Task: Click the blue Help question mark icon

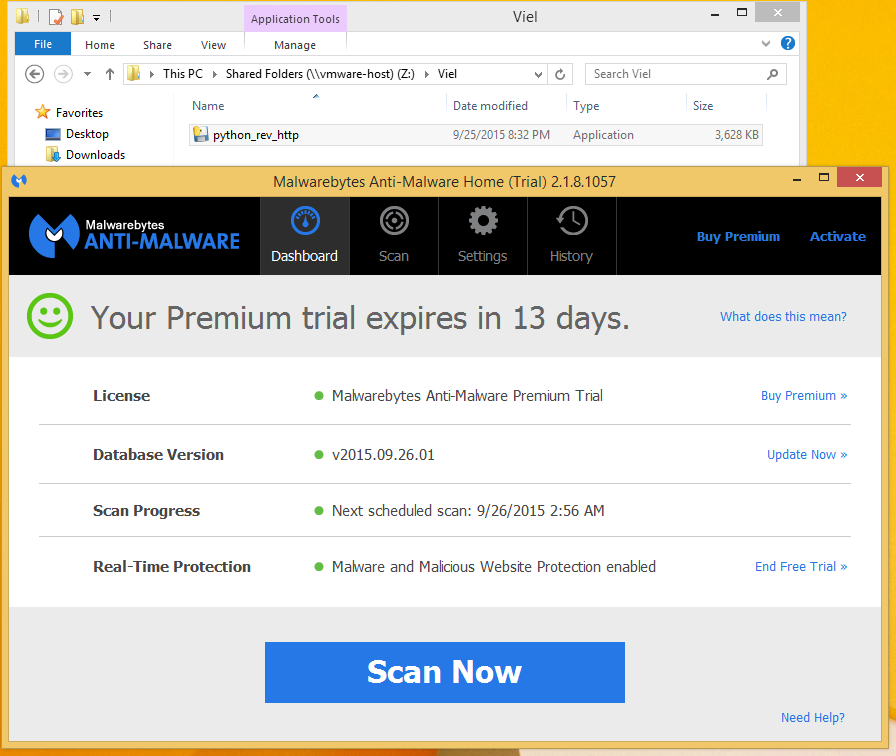Action: point(788,43)
